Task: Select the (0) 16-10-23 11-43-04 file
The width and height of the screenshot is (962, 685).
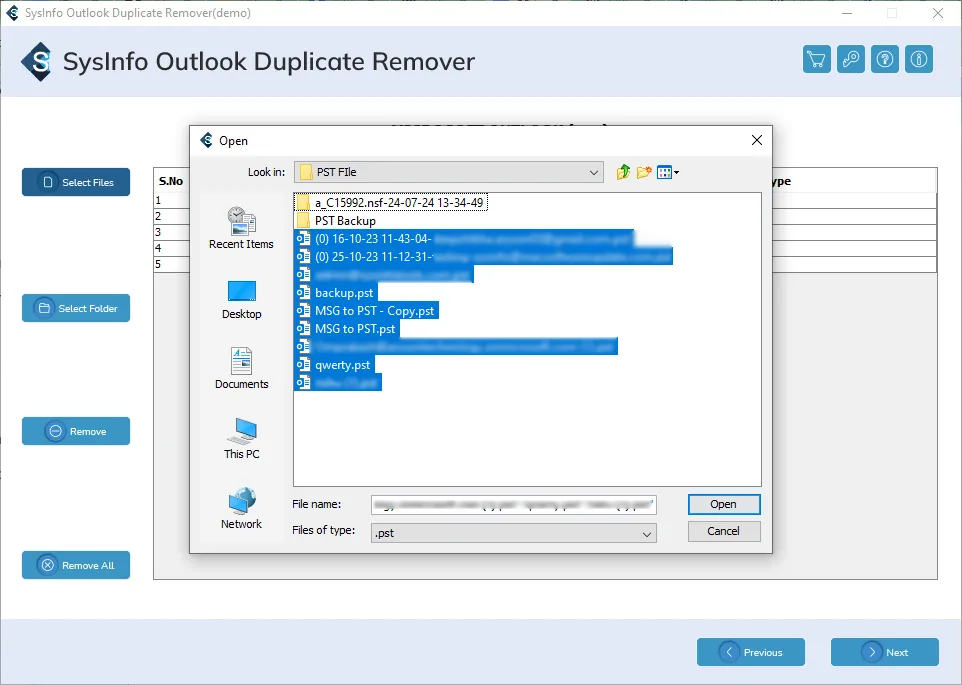Action: click(x=464, y=239)
